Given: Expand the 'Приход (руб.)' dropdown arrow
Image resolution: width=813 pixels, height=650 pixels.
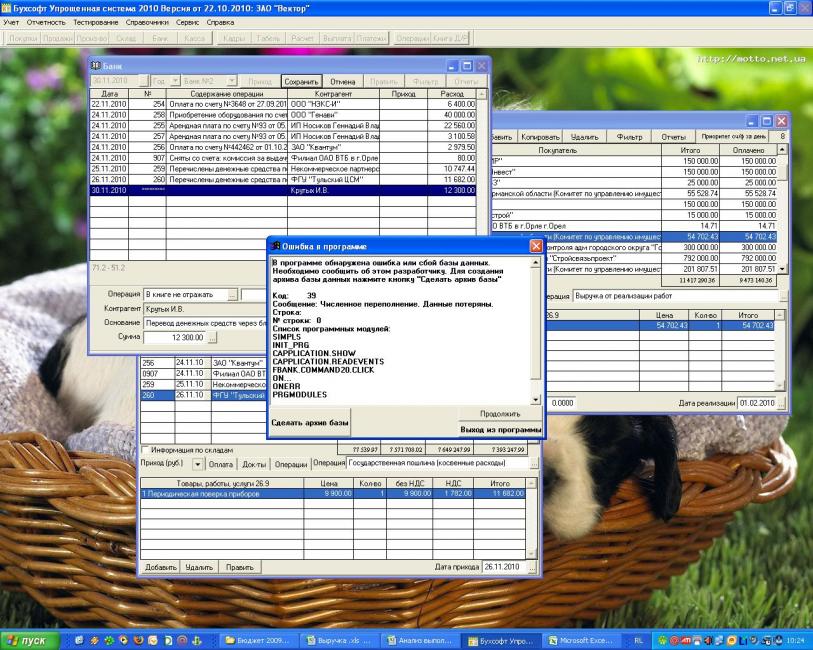Looking at the screenshot, I should coord(197,464).
